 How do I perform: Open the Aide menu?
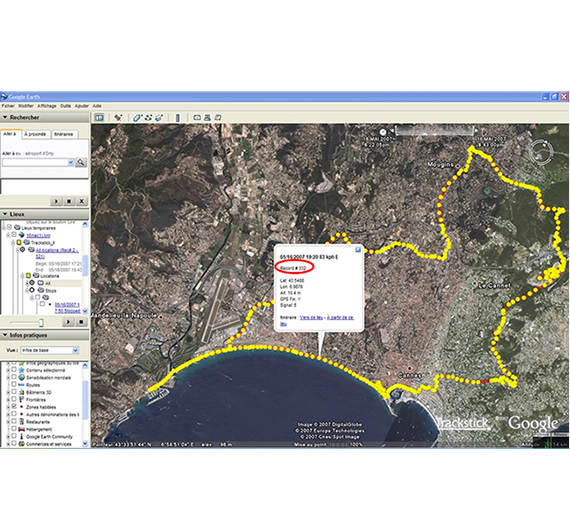(x=97, y=106)
